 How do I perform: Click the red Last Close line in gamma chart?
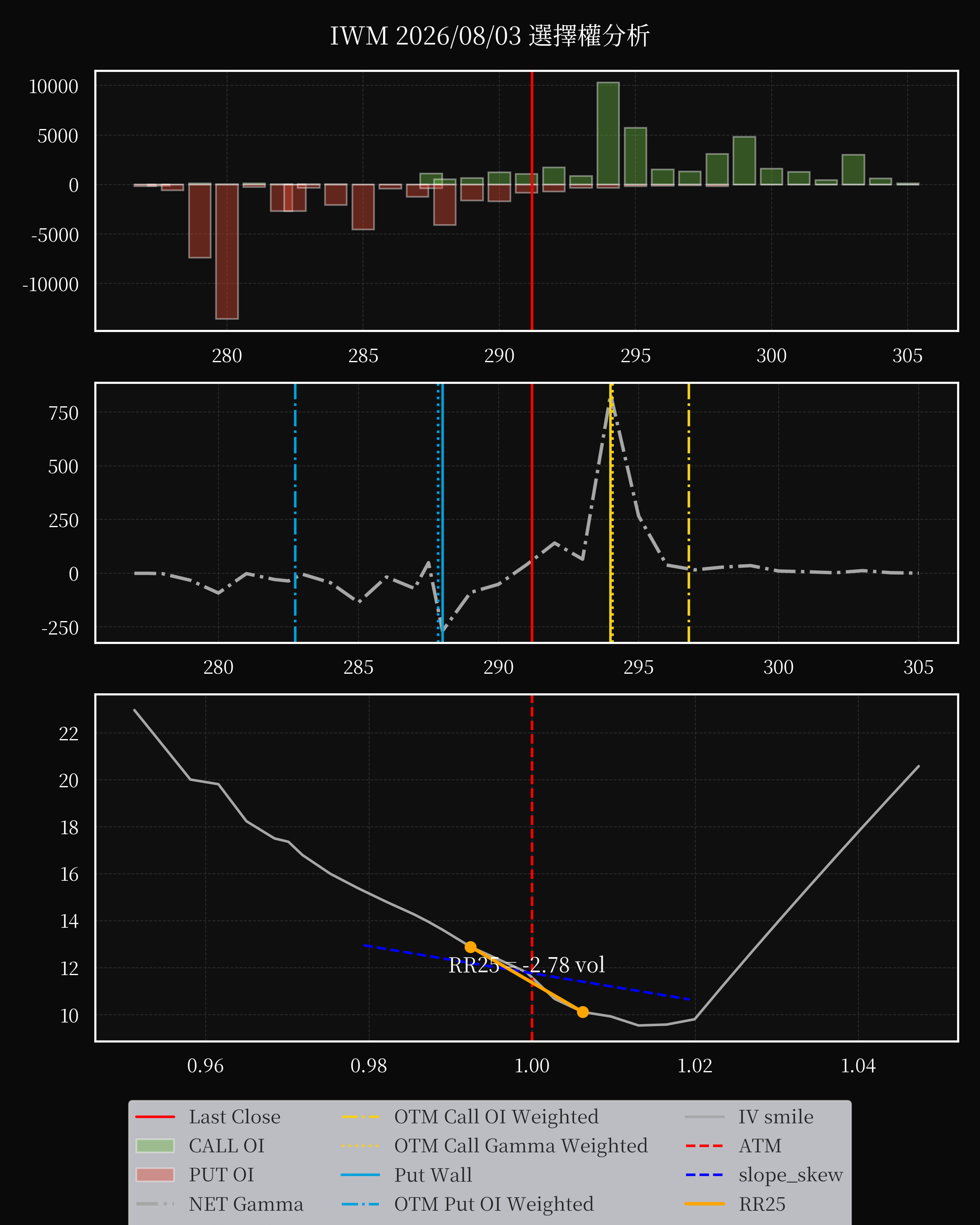(532, 513)
